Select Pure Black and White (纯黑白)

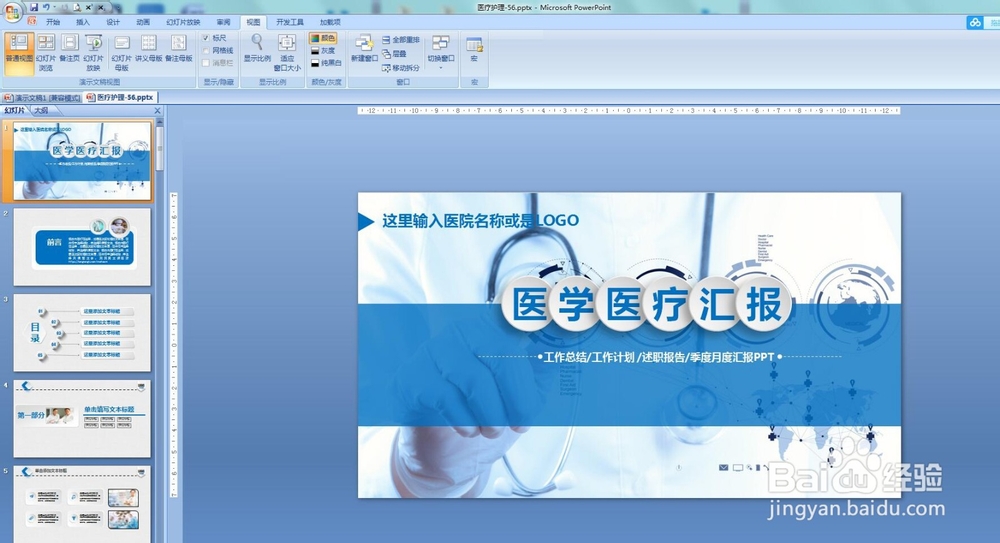(326, 63)
